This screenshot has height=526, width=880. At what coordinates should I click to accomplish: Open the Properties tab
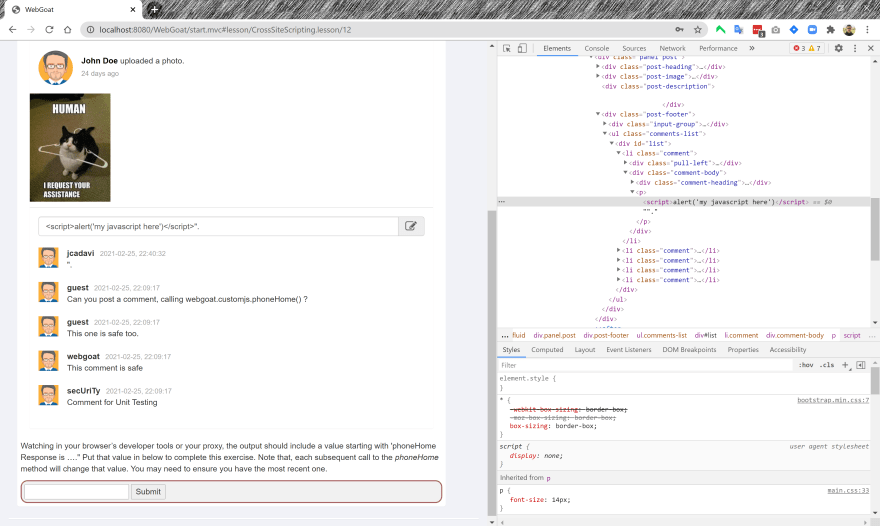742,350
